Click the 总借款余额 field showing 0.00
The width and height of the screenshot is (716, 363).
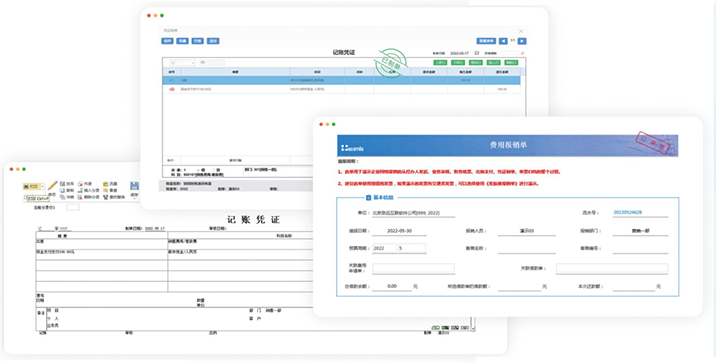point(392,286)
